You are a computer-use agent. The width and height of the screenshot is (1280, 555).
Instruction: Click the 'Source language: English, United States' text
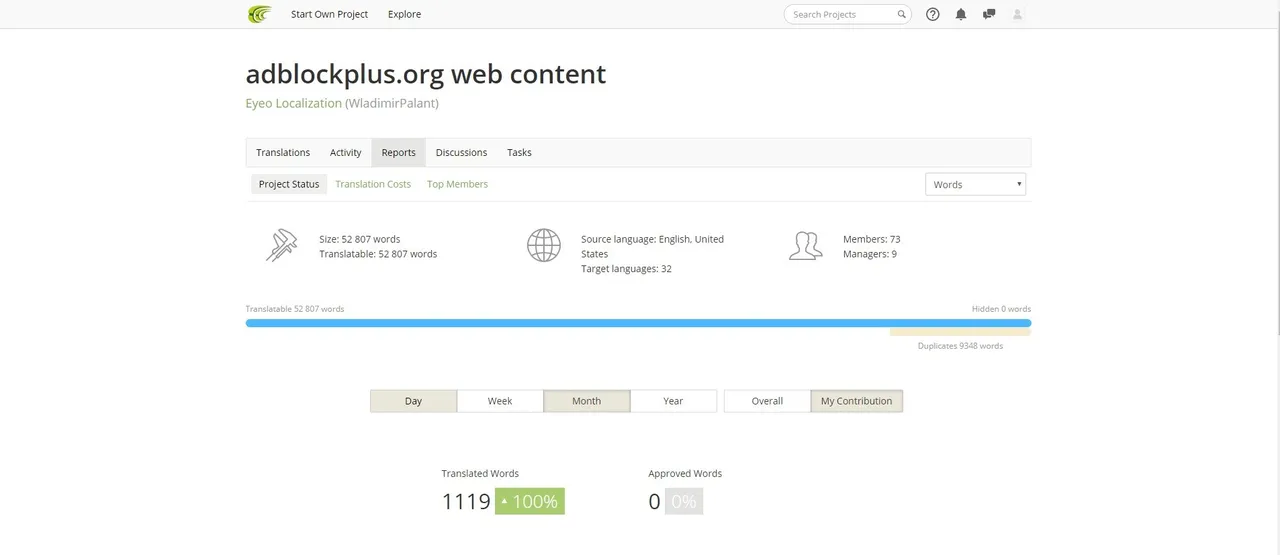pyautogui.click(x=652, y=246)
